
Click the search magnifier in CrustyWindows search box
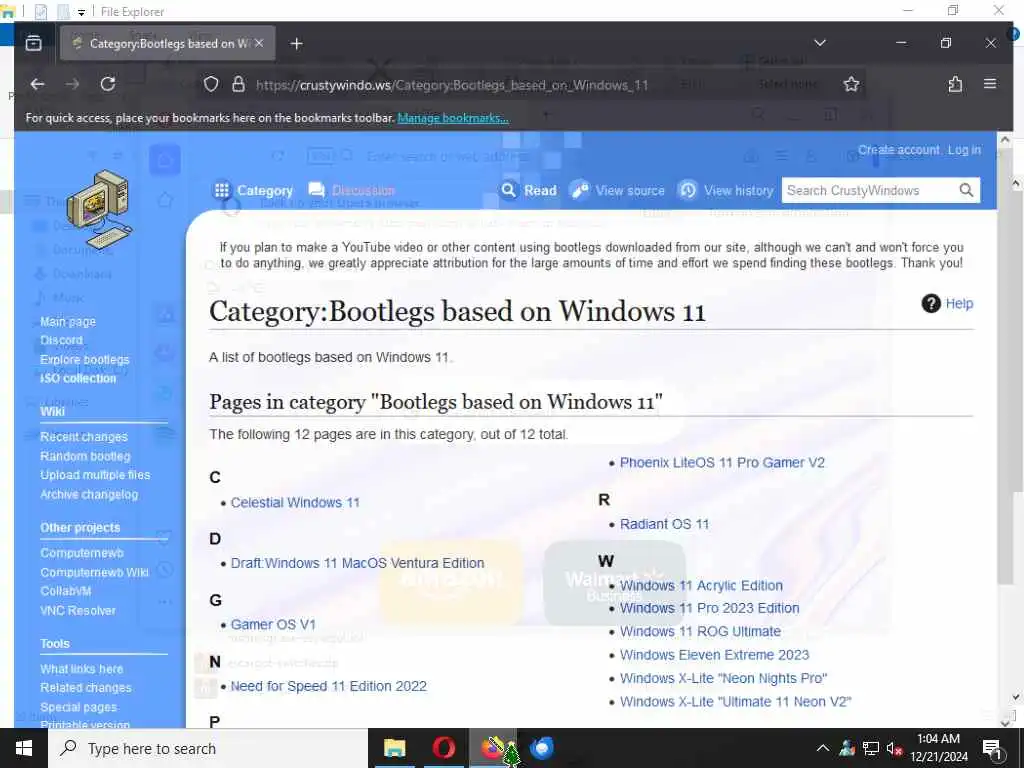coord(966,190)
